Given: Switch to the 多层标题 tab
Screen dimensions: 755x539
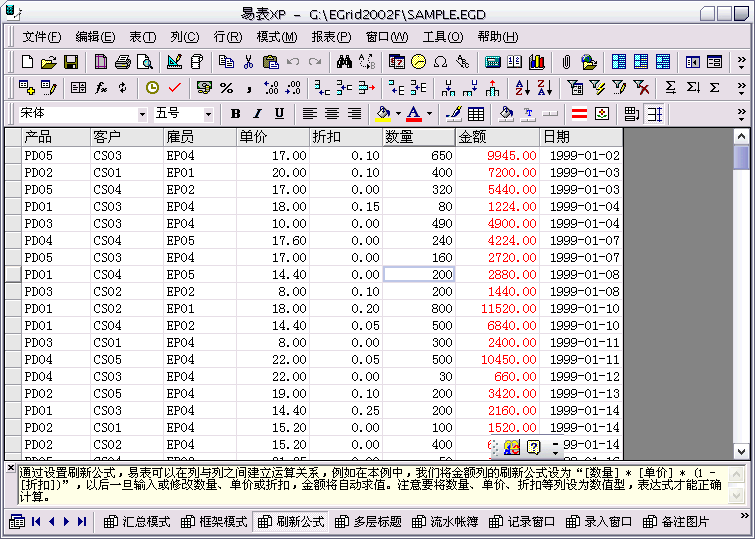Looking at the screenshot, I should click(x=368, y=522).
